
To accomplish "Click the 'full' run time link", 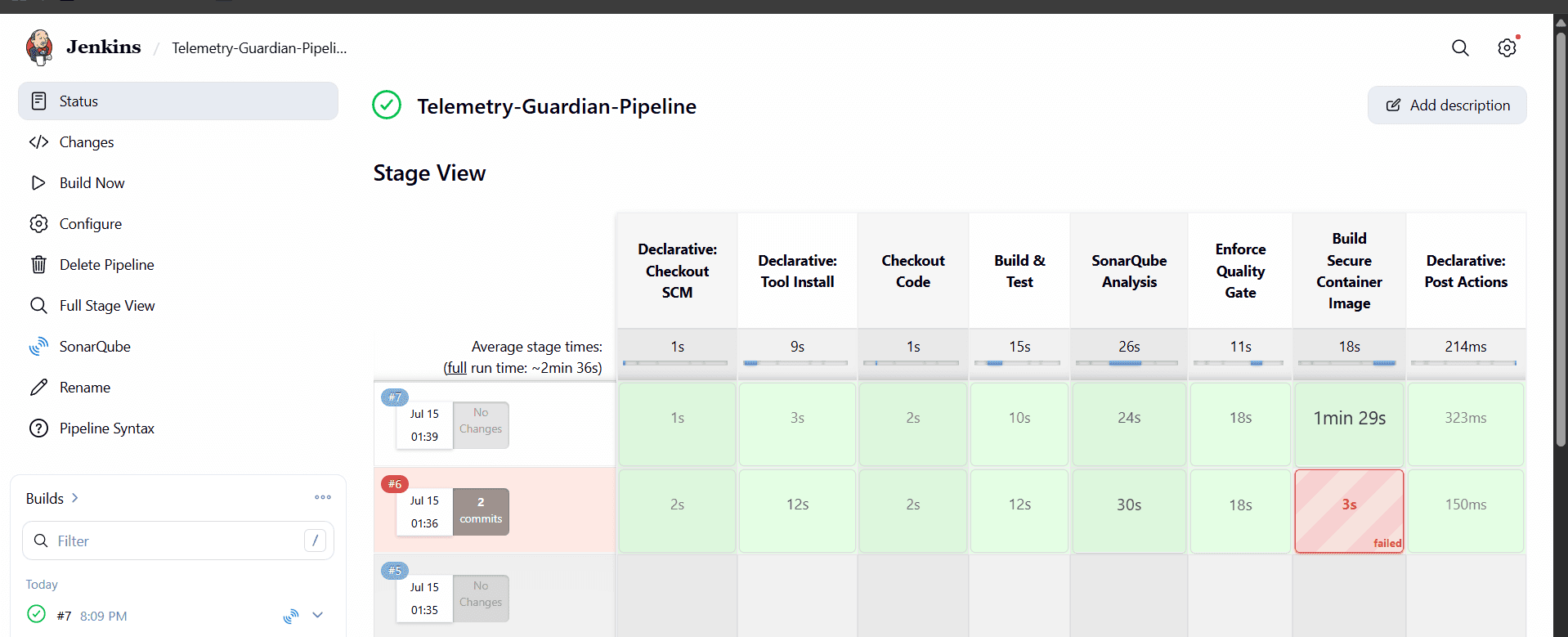I will 457,368.
